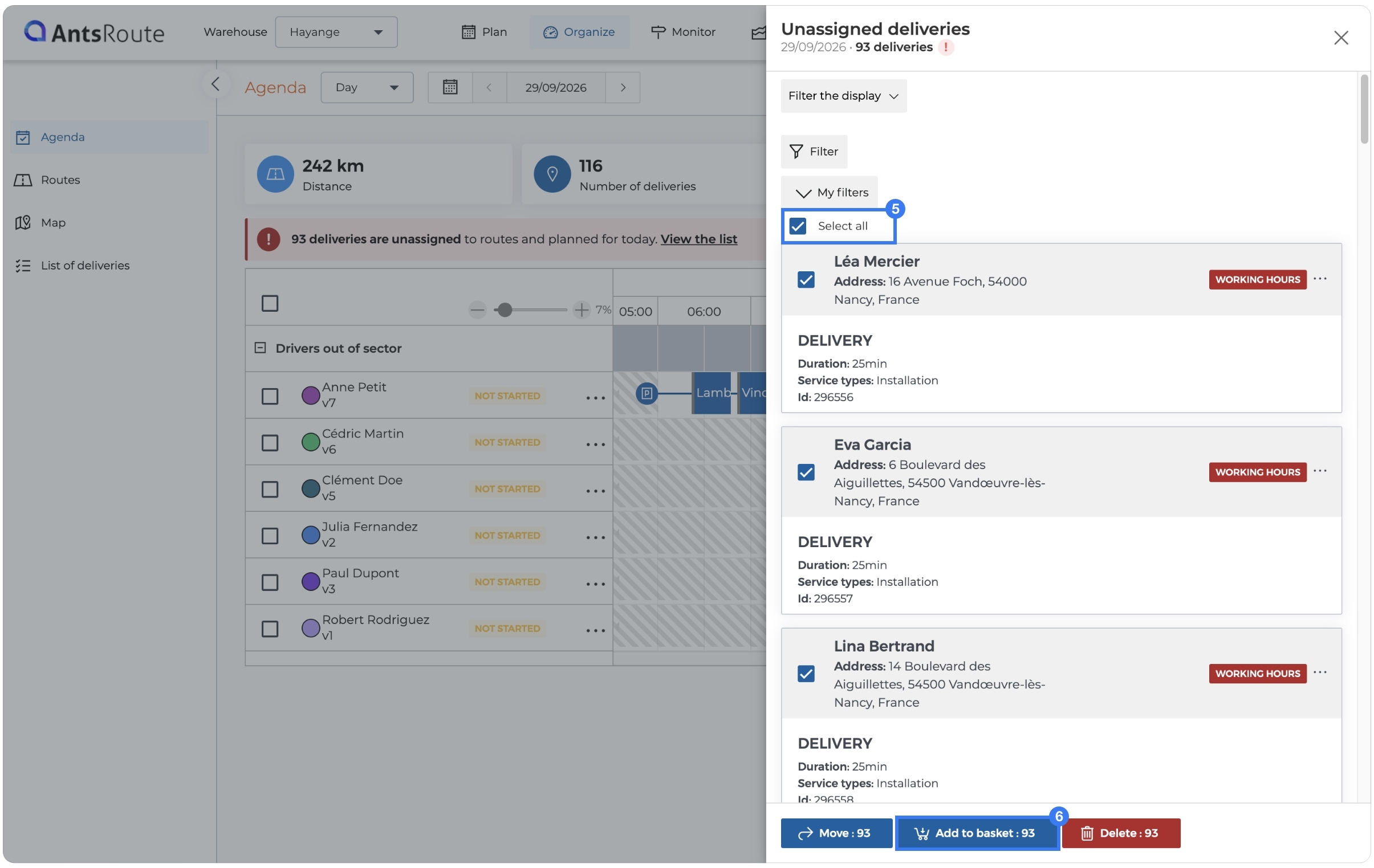The height and width of the screenshot is (868, 1374).
Task: Open the Monitor menu
Action: [682, 32]
